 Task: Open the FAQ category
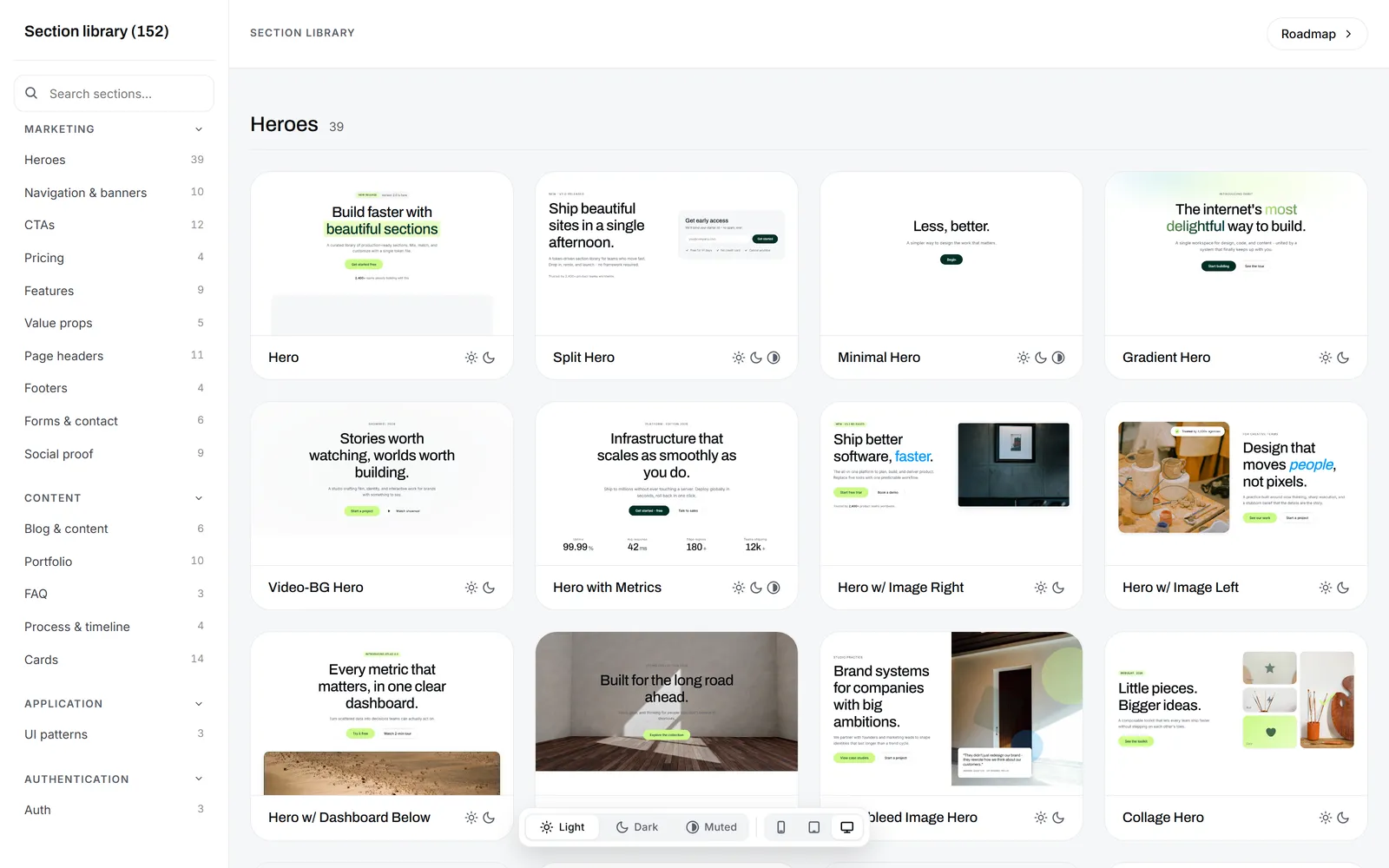pyautogui.click(x=114, y=594)
